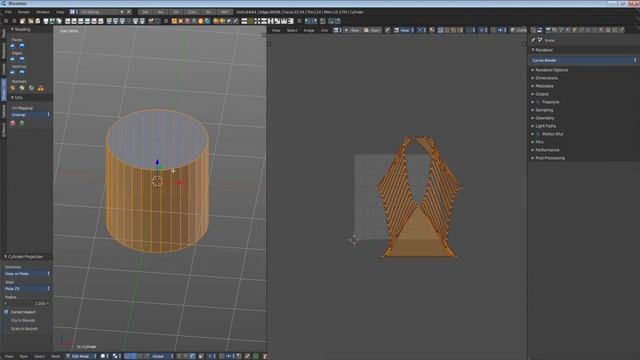Screen dimensions: 640x360
Task: Set Faces shading to flat
Action: coord(22,46)
